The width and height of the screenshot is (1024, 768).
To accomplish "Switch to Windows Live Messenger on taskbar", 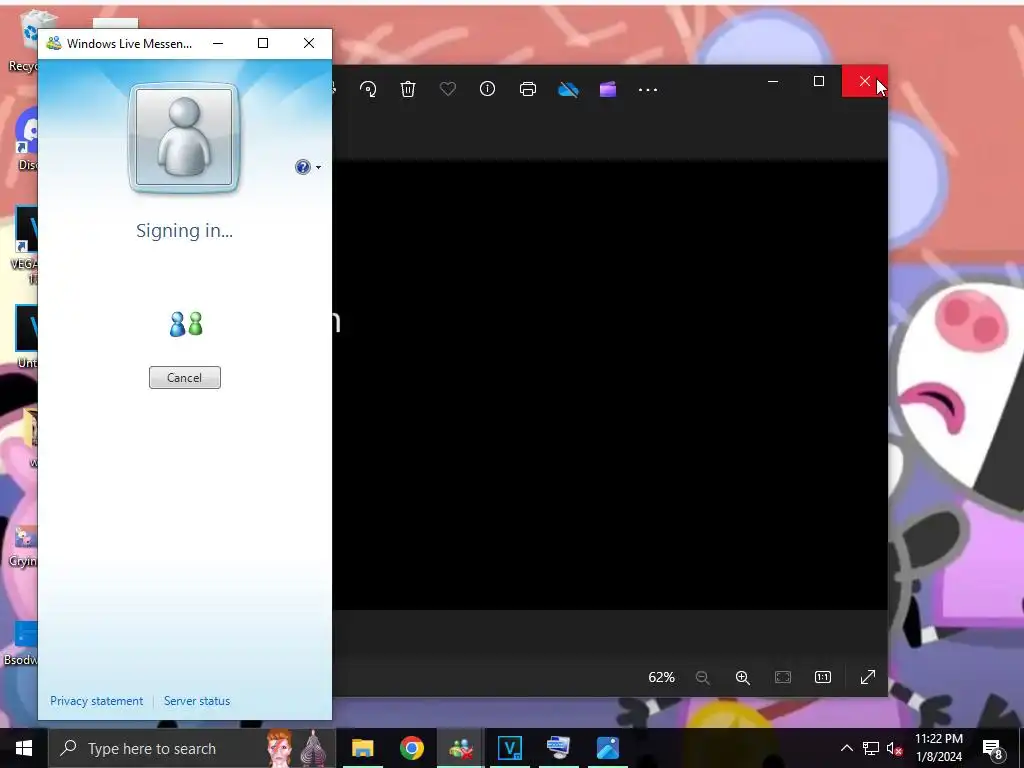I will [460, 748].
